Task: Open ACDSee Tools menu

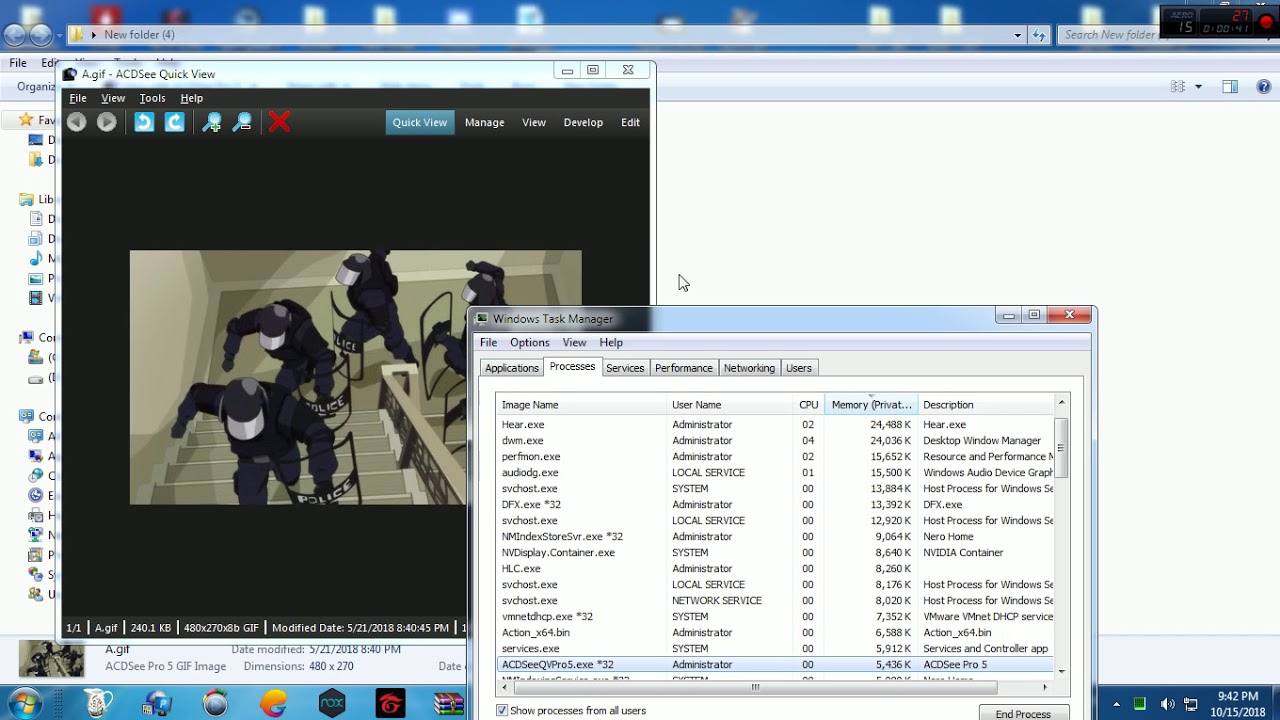Action: pyautogui.click(x=153, y=98)
